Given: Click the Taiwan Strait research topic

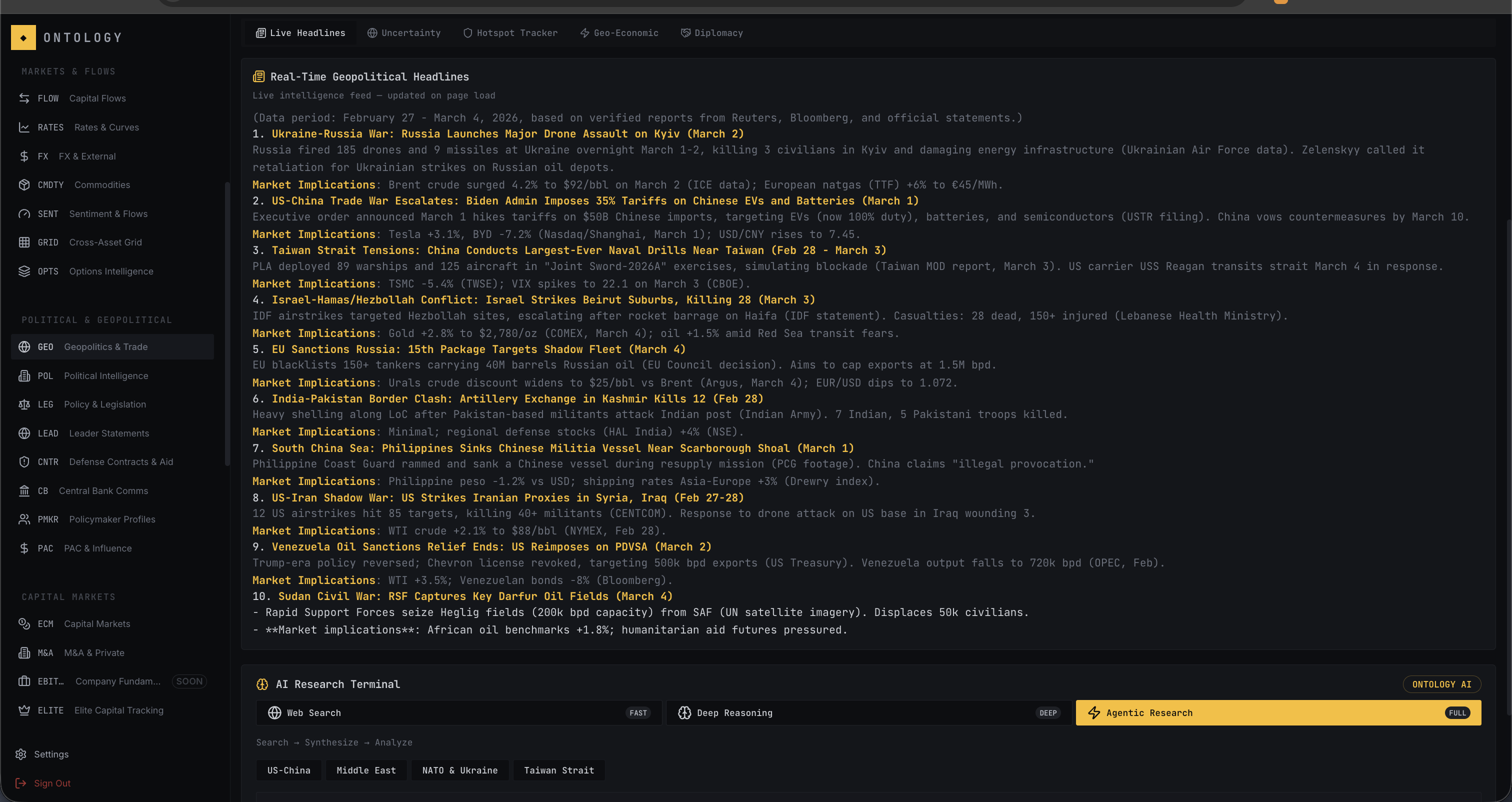Looking at the screenshot, I should 558,770.
